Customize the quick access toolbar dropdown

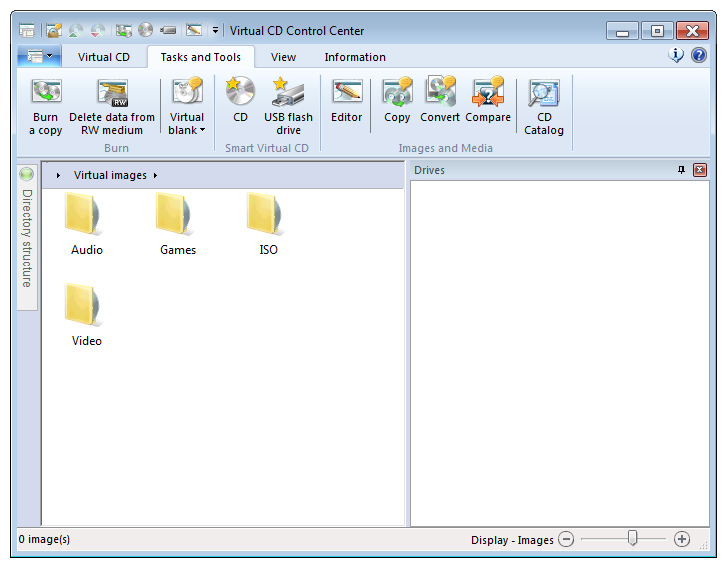point(215,31)
